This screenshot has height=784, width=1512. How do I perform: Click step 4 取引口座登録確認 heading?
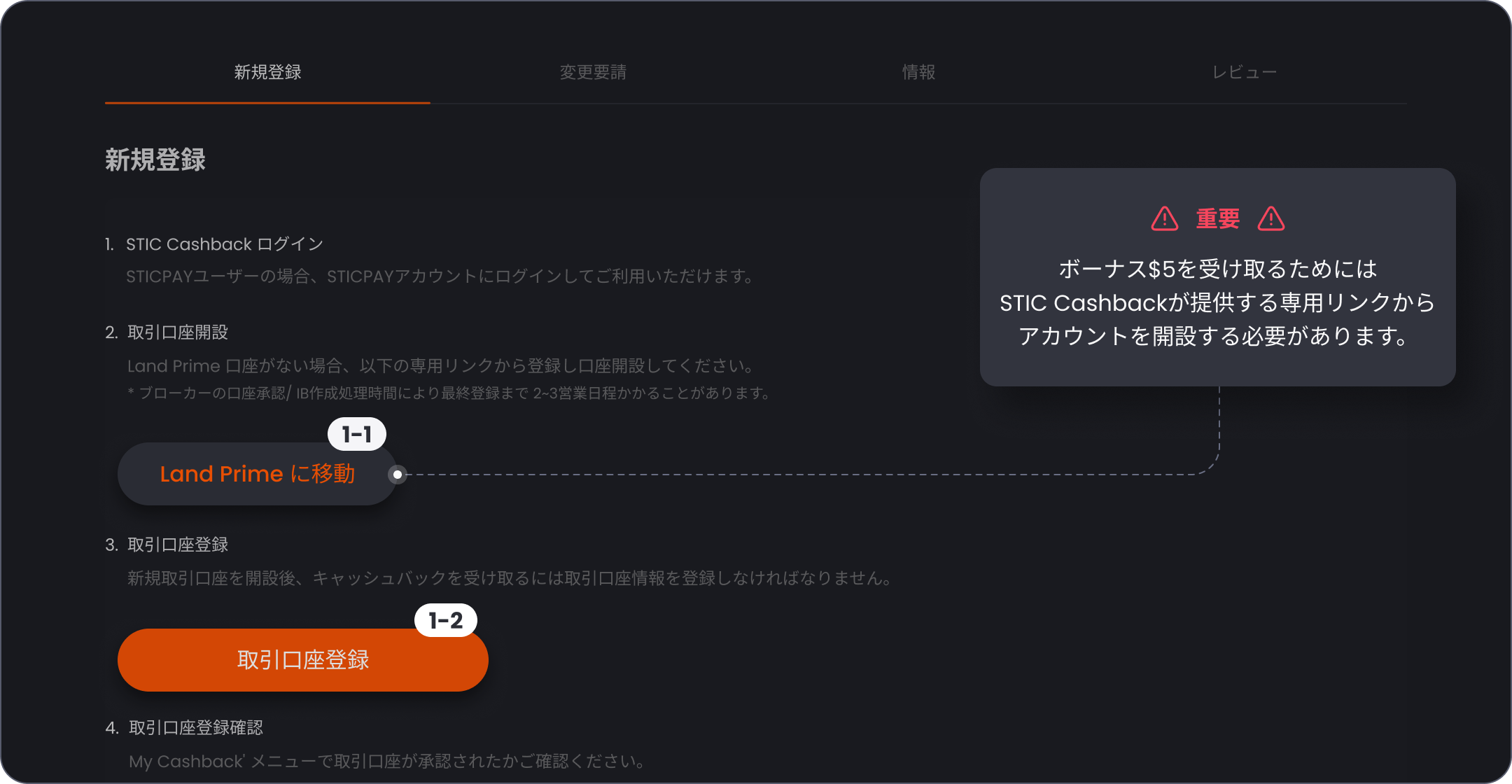tap(195, 728)
